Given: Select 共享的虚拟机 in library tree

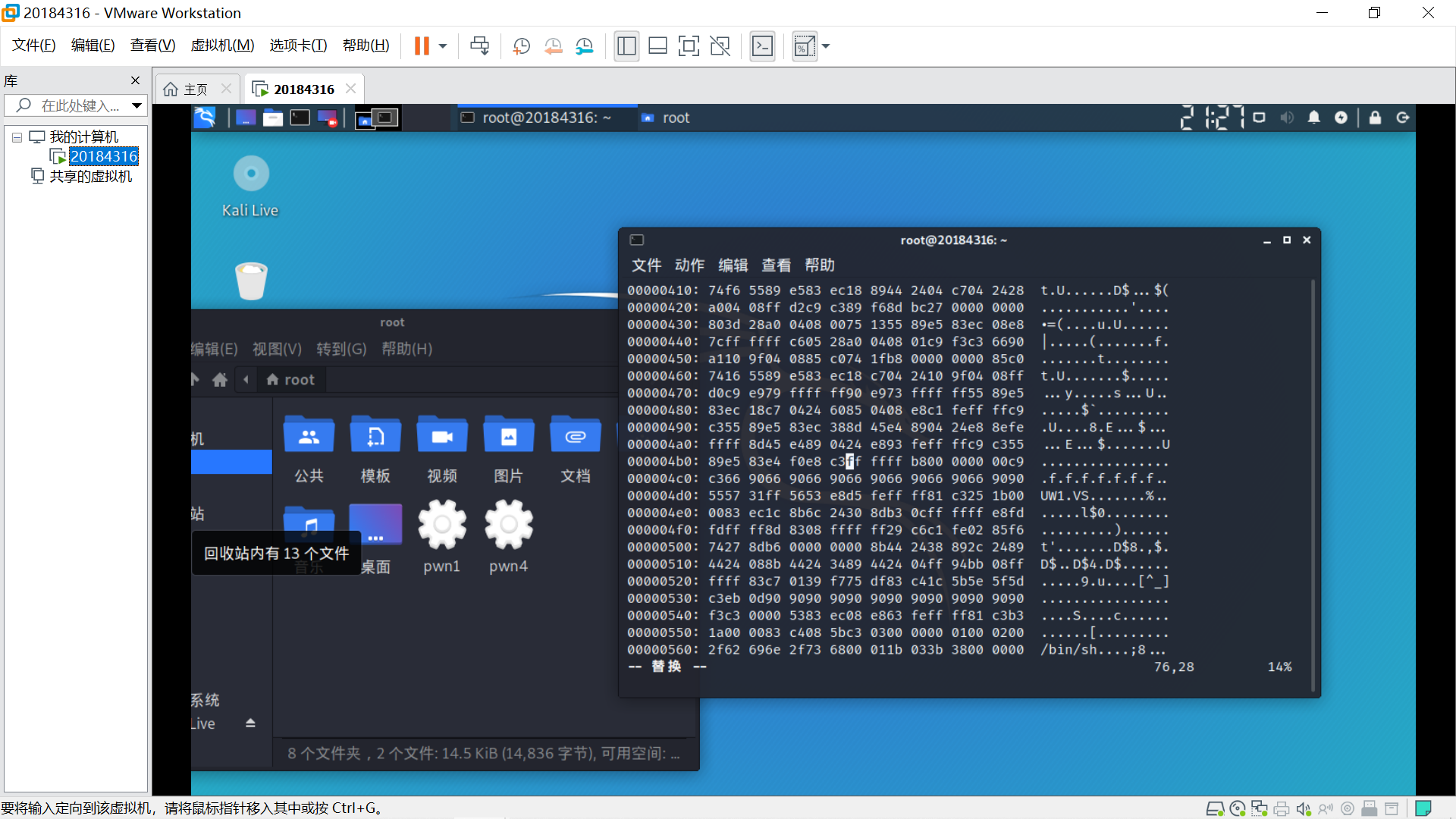Looking at the screenshot, I should click(x=90, y=176).
